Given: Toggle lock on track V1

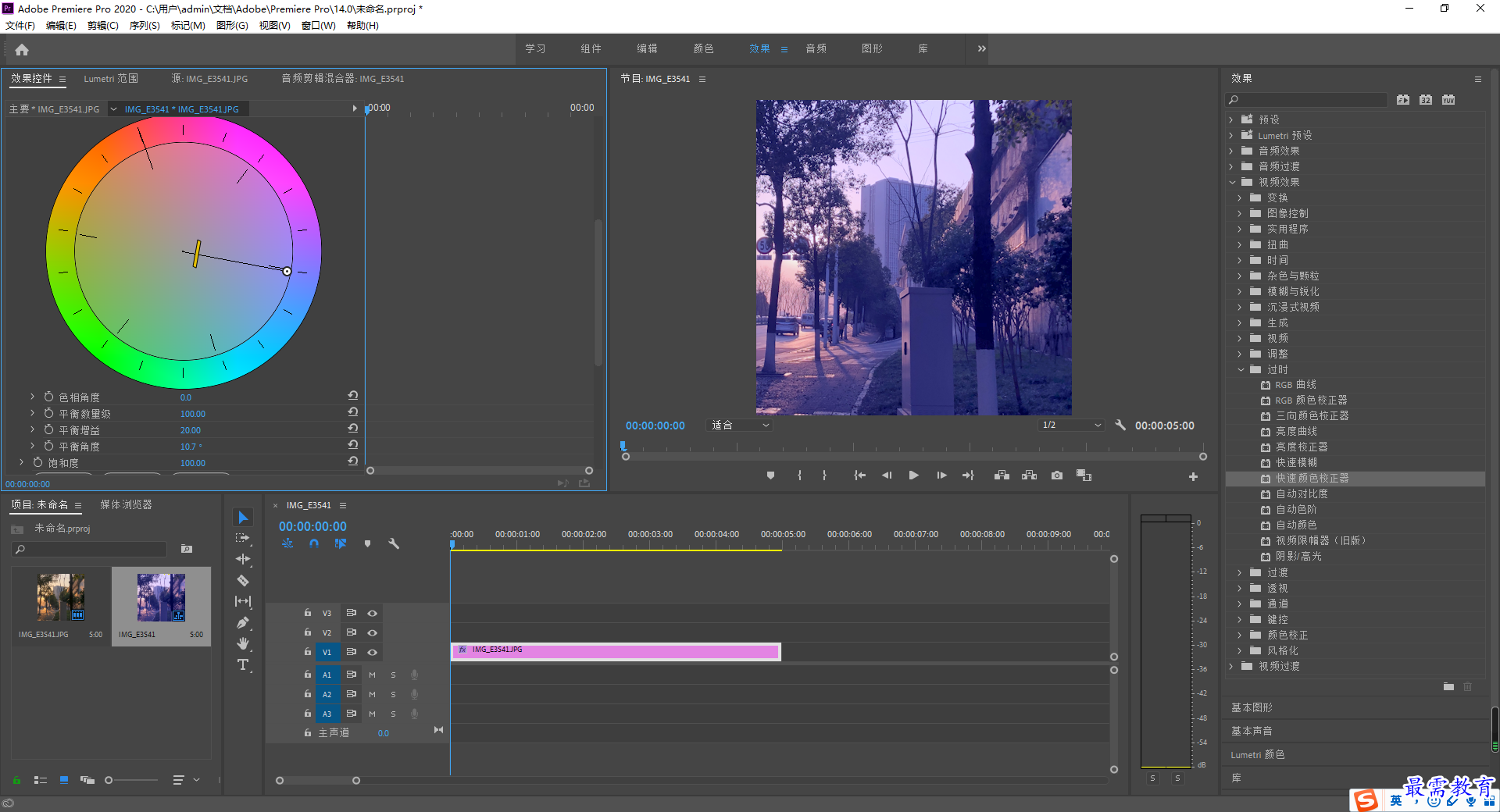Looking at the screenshot, I should 308,651.
